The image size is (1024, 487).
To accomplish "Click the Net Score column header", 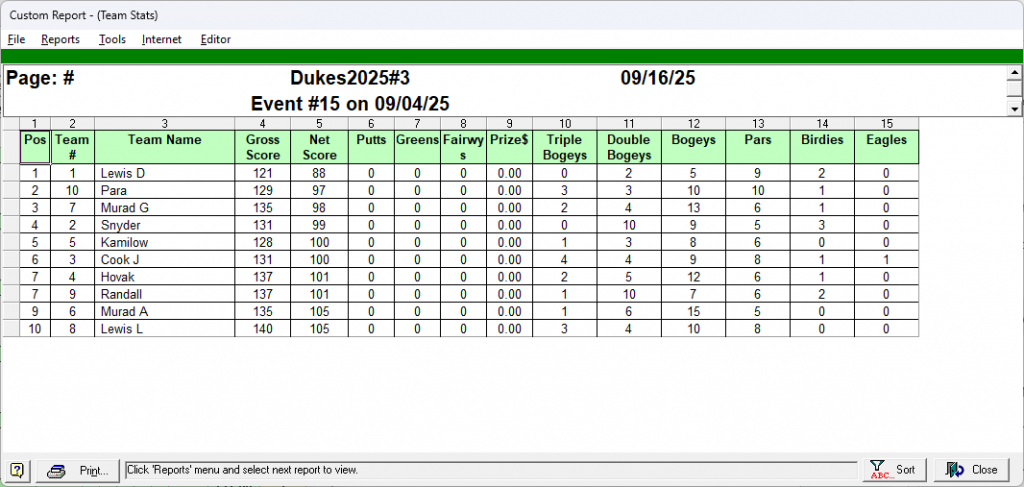I will point(320,147).
